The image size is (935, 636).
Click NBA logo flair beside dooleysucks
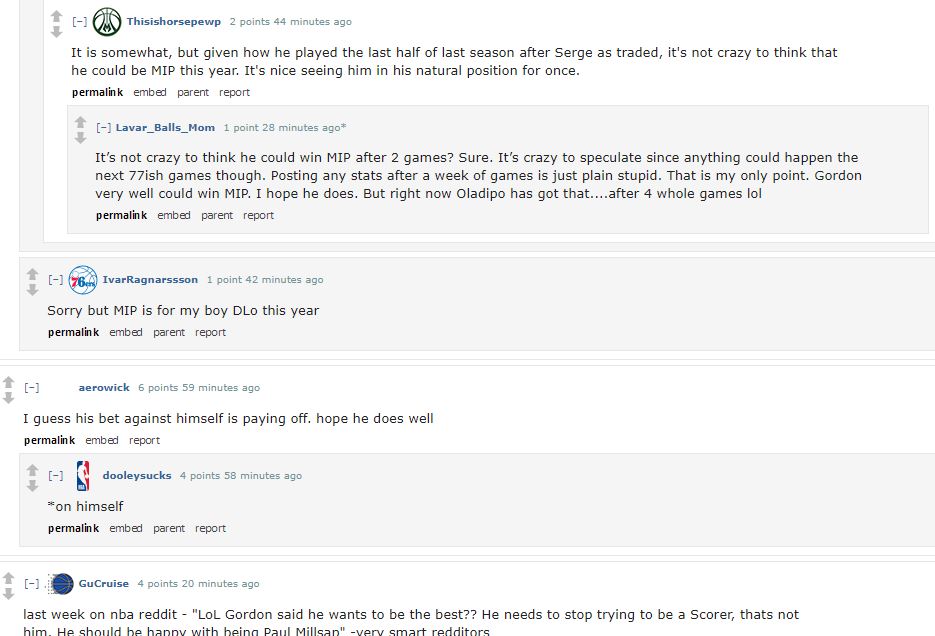pyautogui.click(x=83, y=476)
